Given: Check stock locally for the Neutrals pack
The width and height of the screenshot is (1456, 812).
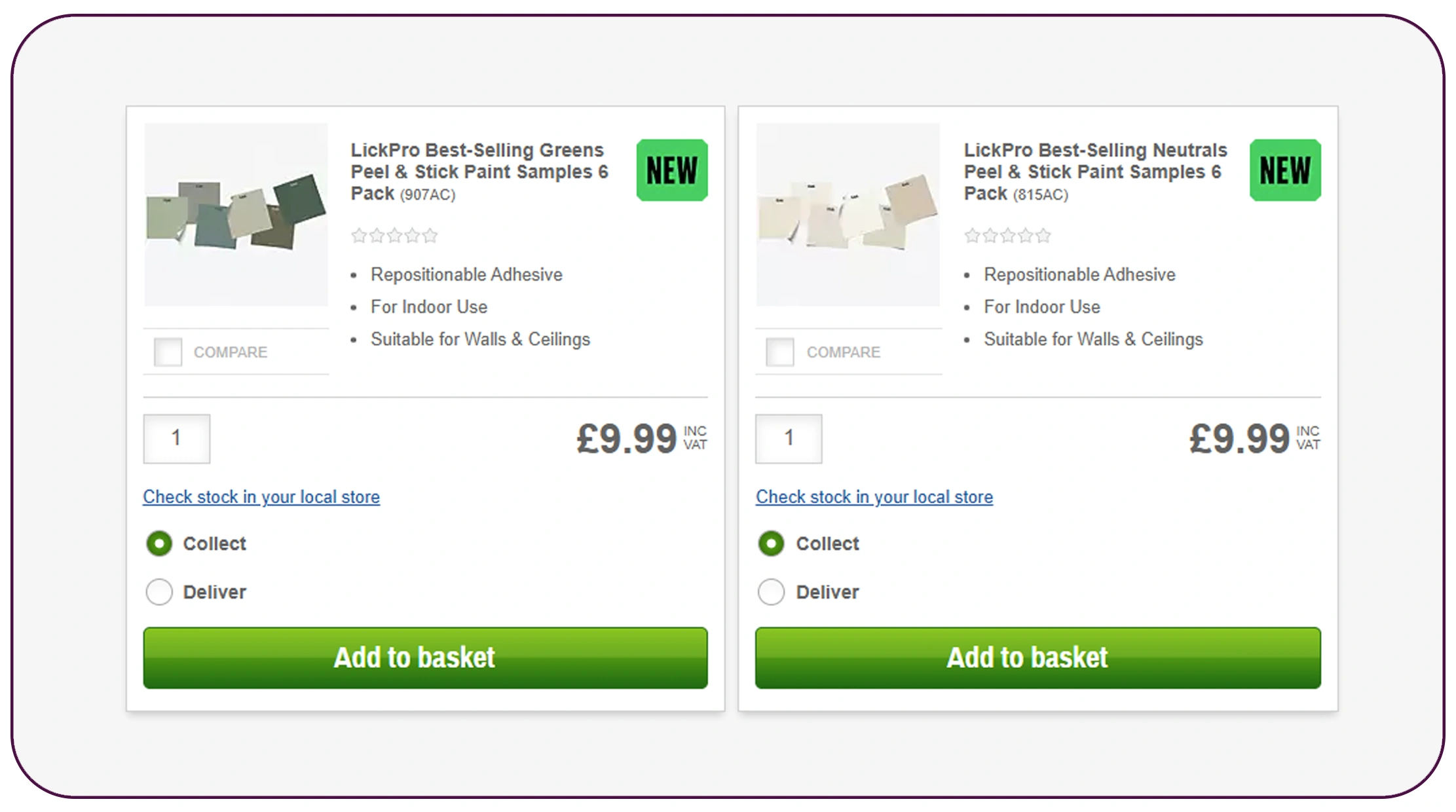Looking at the screenshot, I should [874, 497].
